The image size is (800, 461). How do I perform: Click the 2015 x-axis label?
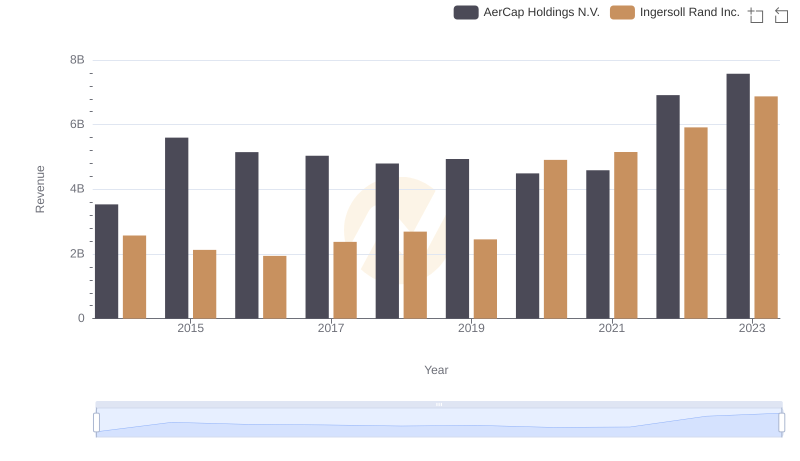[x=190, y=328]
